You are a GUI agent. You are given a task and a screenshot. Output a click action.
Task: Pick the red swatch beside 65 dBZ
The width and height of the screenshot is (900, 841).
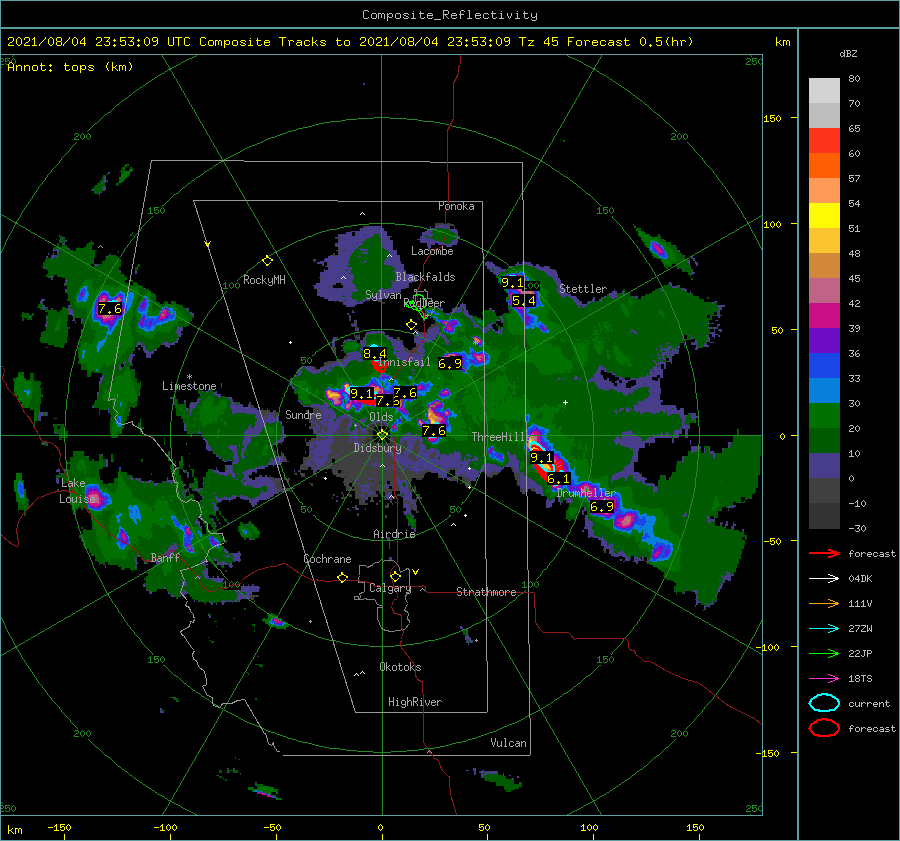click(x=824, y=141)
